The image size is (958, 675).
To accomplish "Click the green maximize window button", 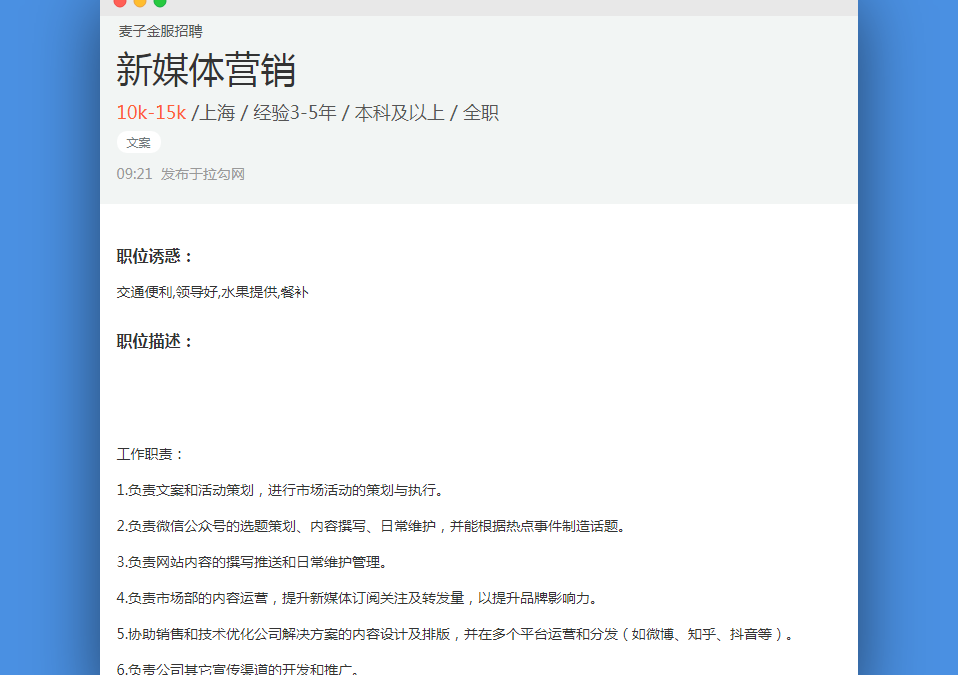I will pos(160,2).
